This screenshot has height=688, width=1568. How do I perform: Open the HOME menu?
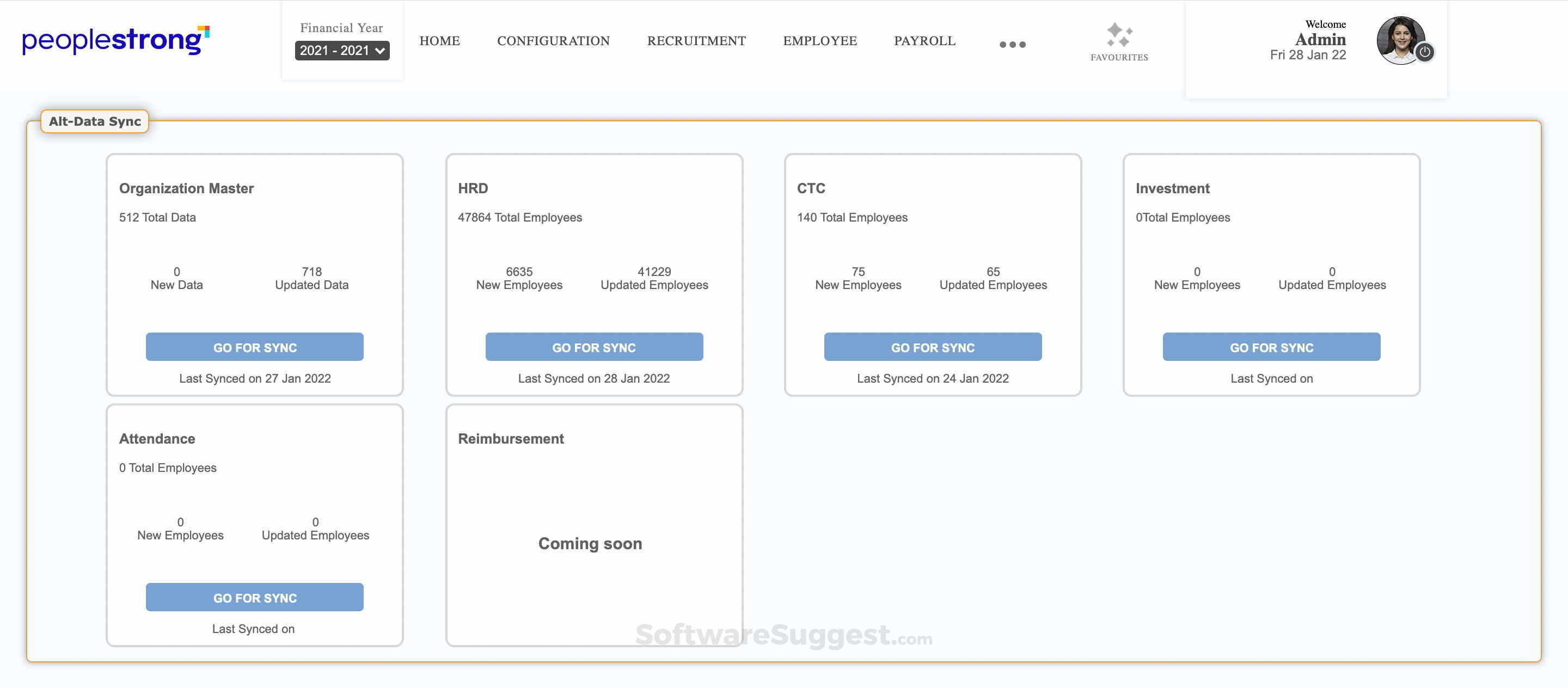click(439, 41)
